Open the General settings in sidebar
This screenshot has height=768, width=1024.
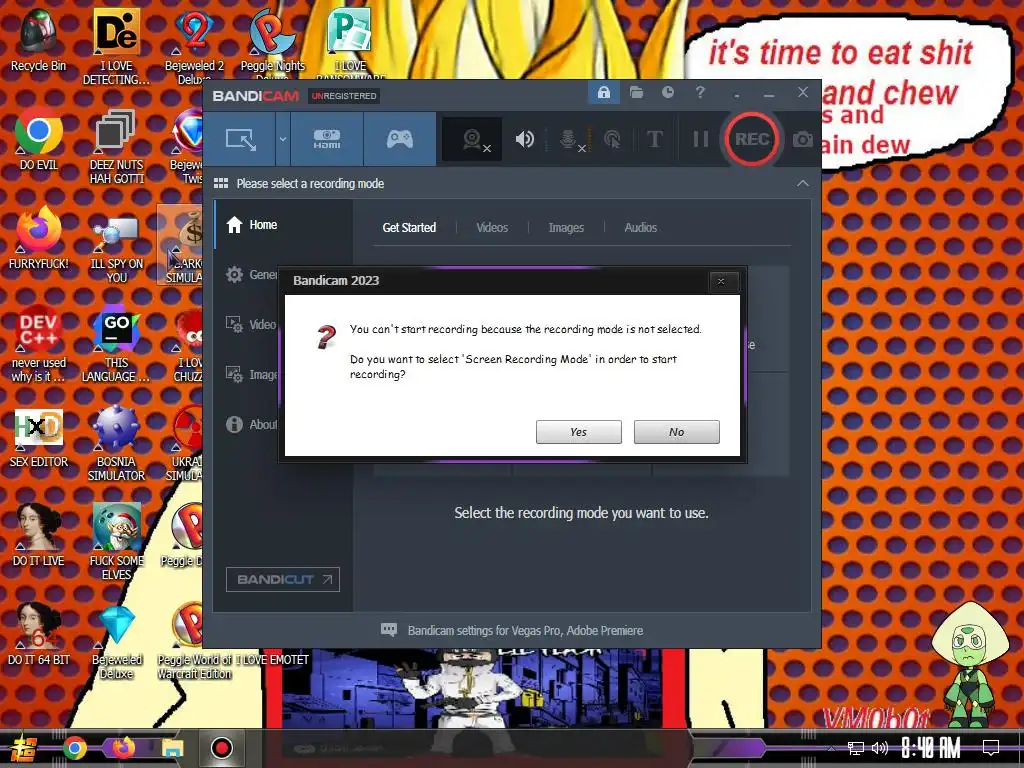tap(251, 275)
